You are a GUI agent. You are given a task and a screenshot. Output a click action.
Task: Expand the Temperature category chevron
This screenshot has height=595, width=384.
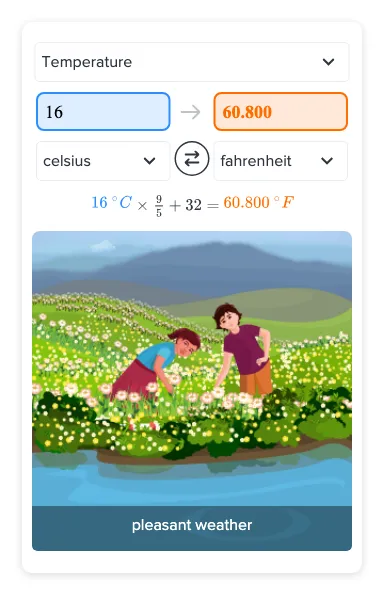click(328, 62)
